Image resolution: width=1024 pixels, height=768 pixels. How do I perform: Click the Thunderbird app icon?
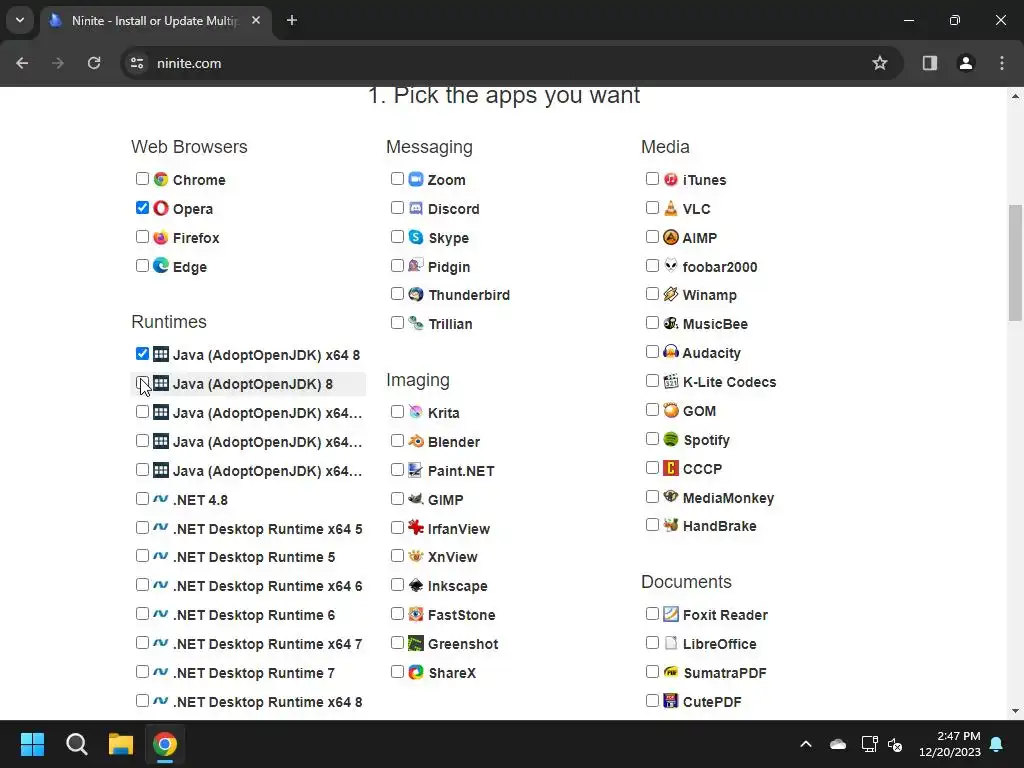click(416, 295)
